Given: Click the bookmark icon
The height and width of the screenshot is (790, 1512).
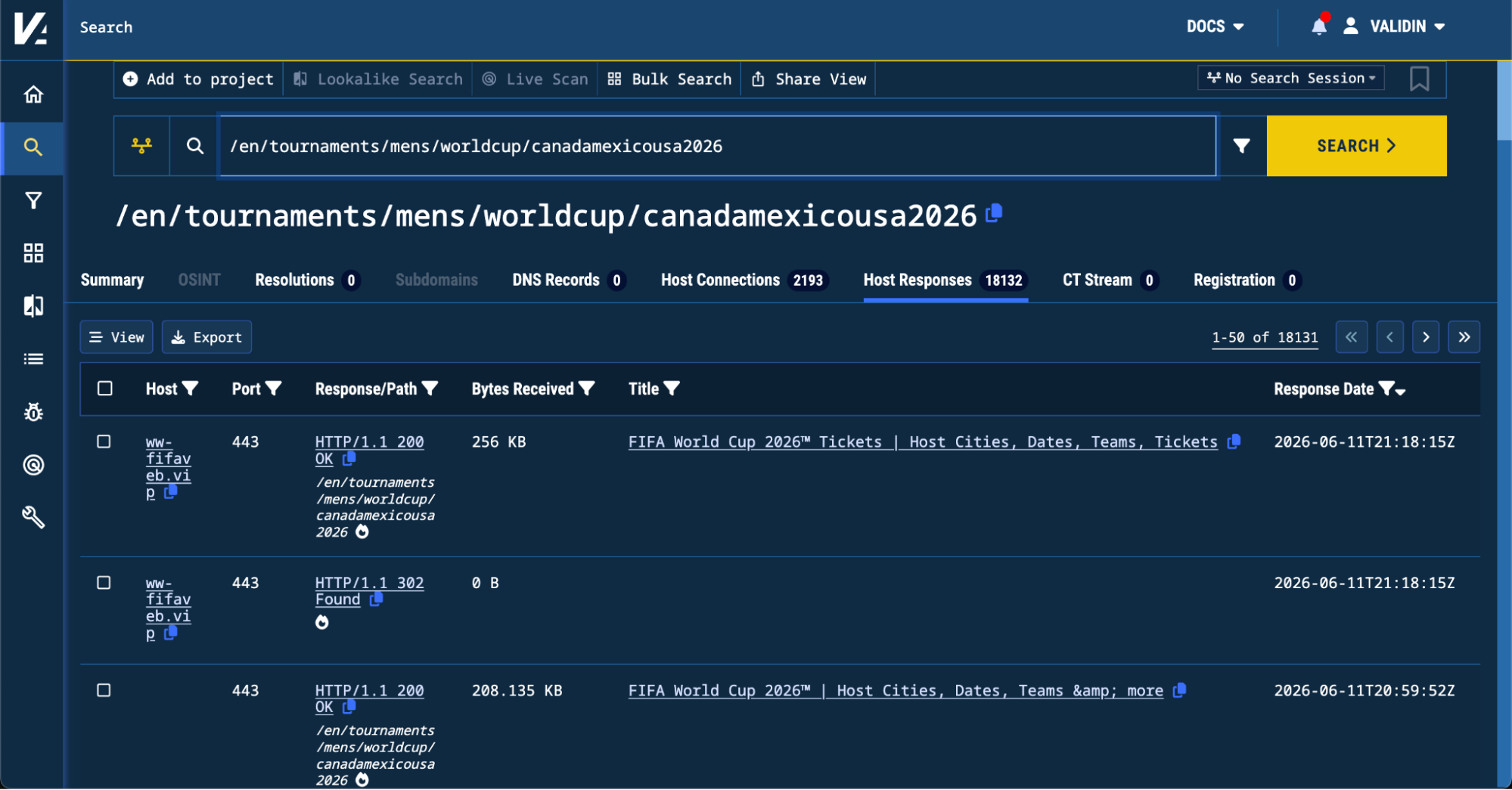Looking at the screenshot, I should click(1420, 79).
